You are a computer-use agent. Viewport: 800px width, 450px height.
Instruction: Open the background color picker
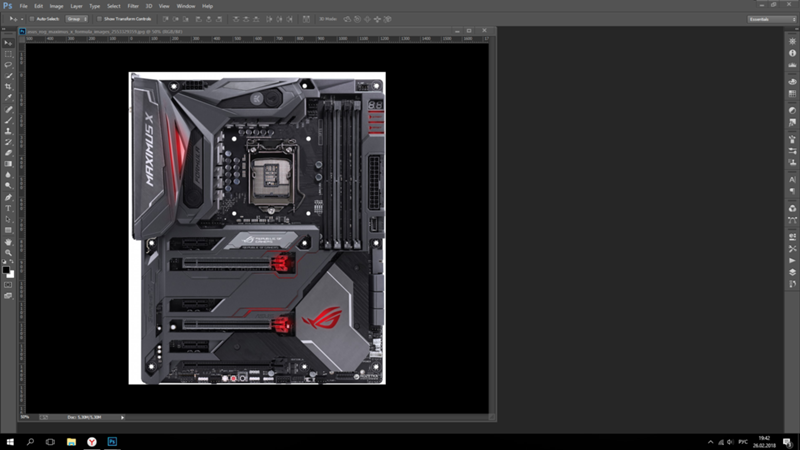pyautogui.click(x=11, y=275)
